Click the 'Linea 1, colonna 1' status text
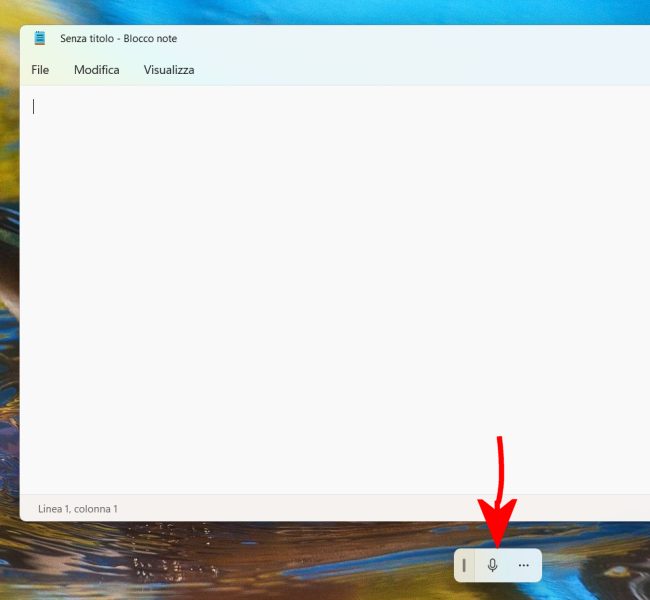The image size is (650, 600). pyautogui.click(x=78, y=509)
